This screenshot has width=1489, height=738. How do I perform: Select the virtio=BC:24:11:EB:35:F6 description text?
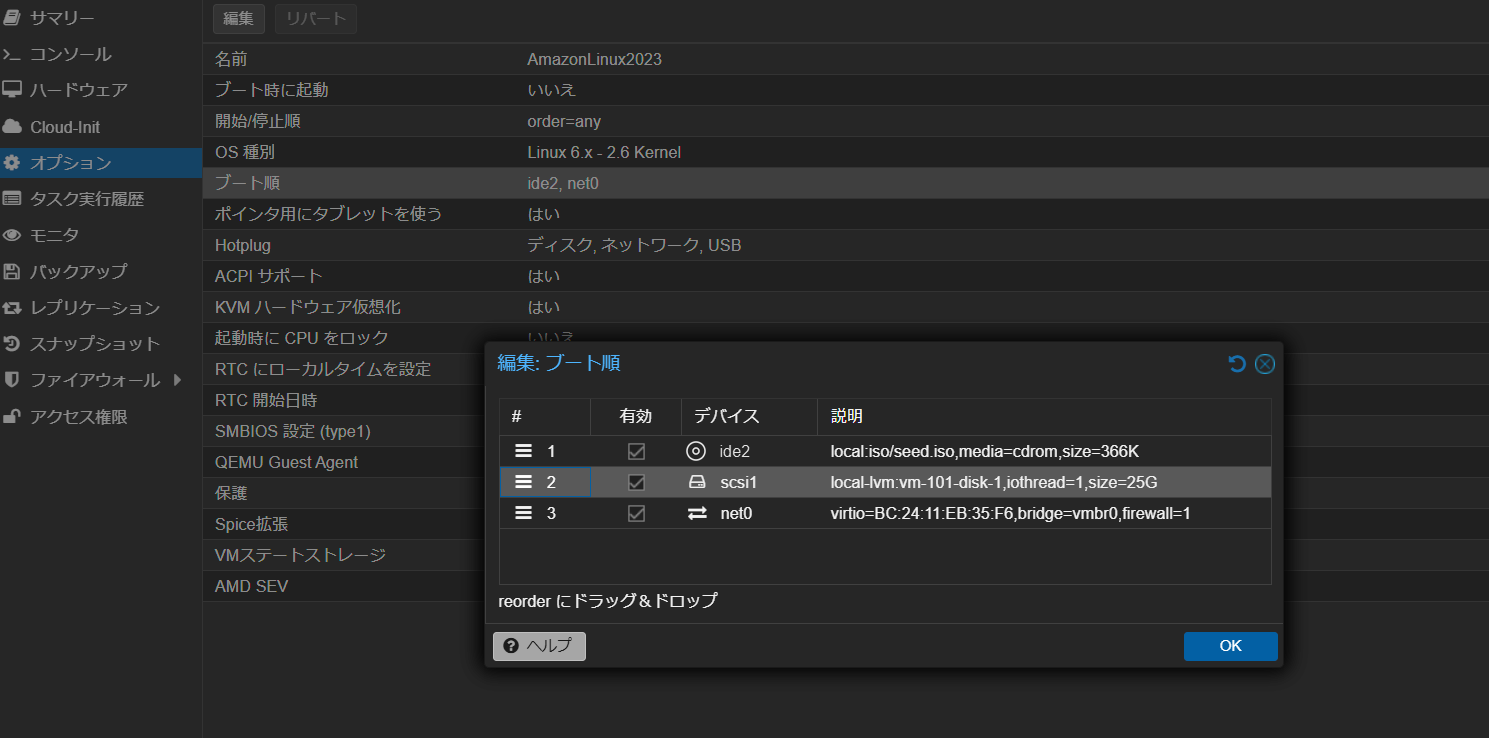tap(1010, 513)
